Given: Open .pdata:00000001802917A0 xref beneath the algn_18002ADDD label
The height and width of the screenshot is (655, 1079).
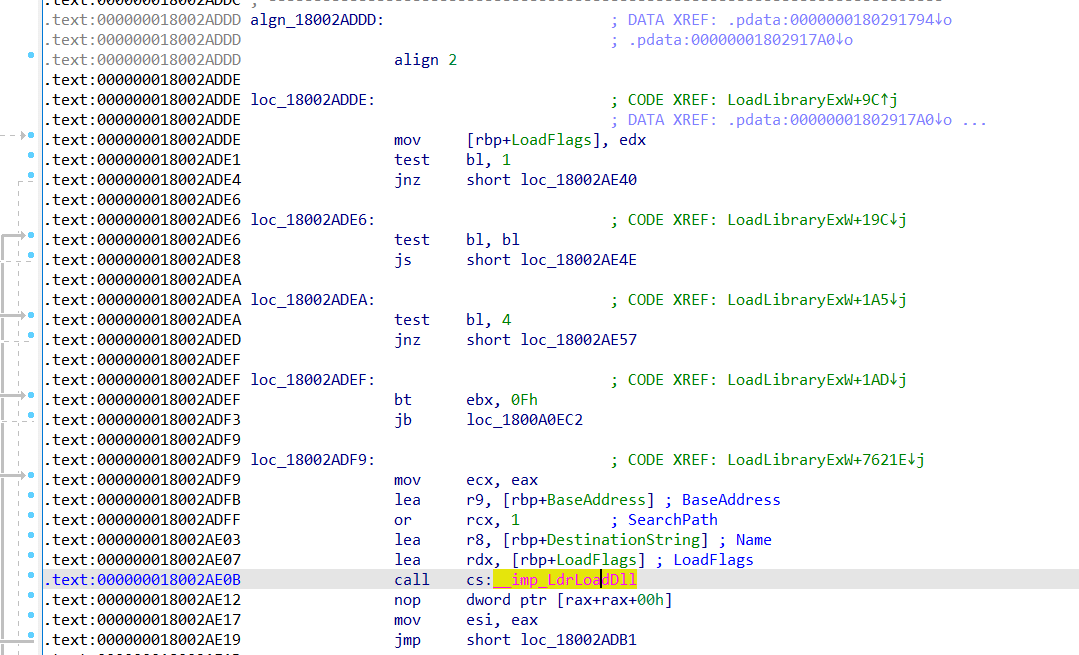Looking at the screenshot, I should click(740, 40).
